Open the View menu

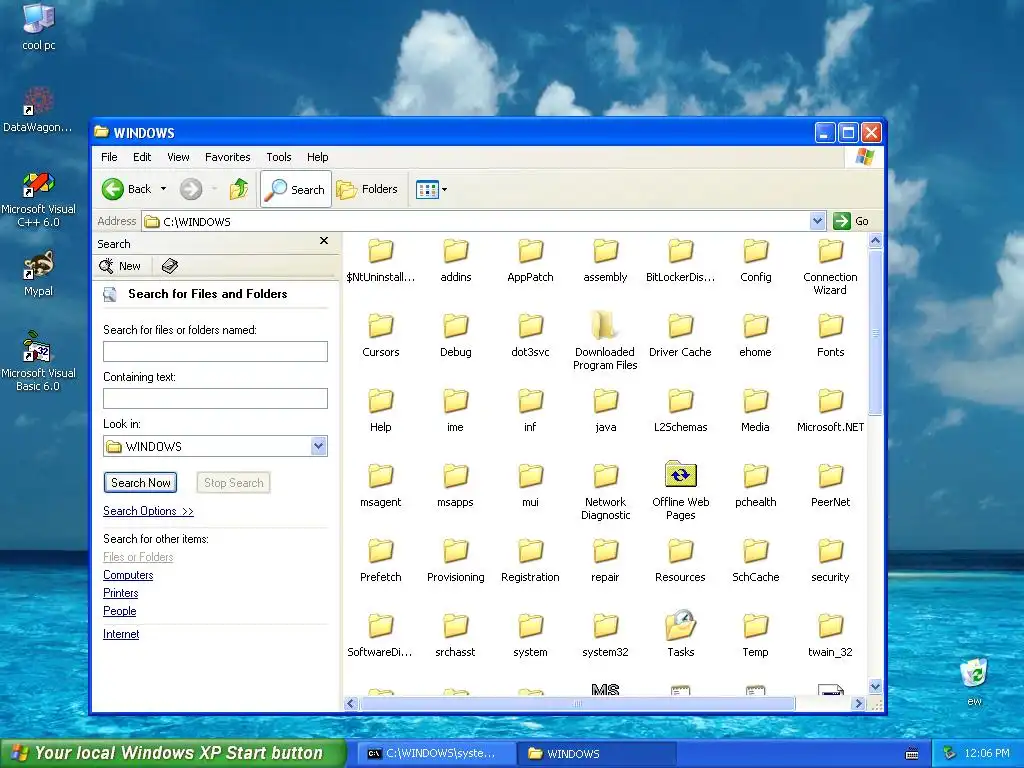(x=178, y=157)
